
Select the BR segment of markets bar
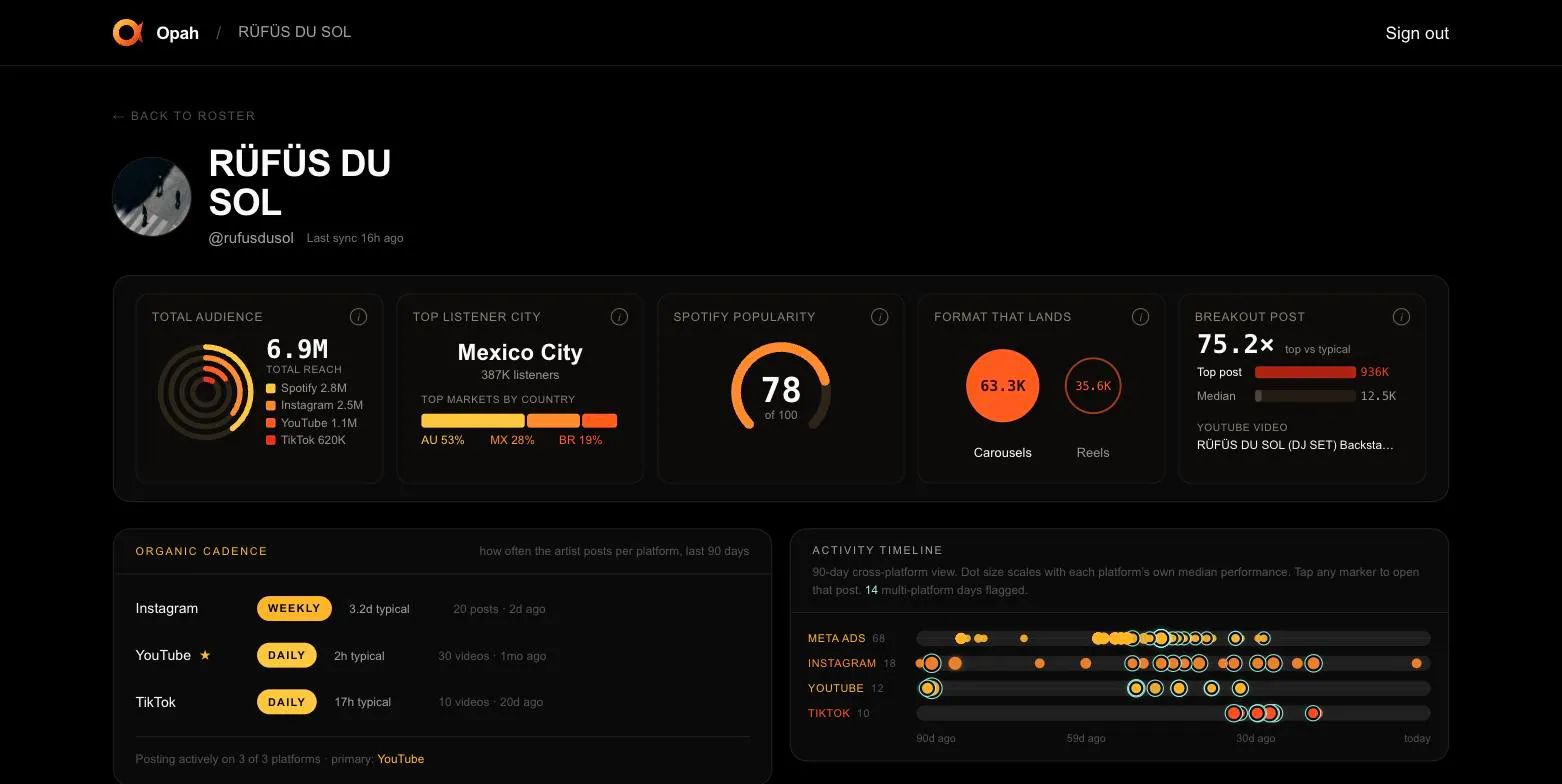(600, 421)
